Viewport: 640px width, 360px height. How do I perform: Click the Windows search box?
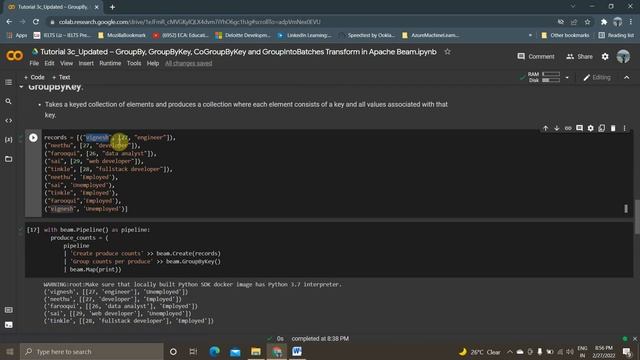click(x=92, y=351)
